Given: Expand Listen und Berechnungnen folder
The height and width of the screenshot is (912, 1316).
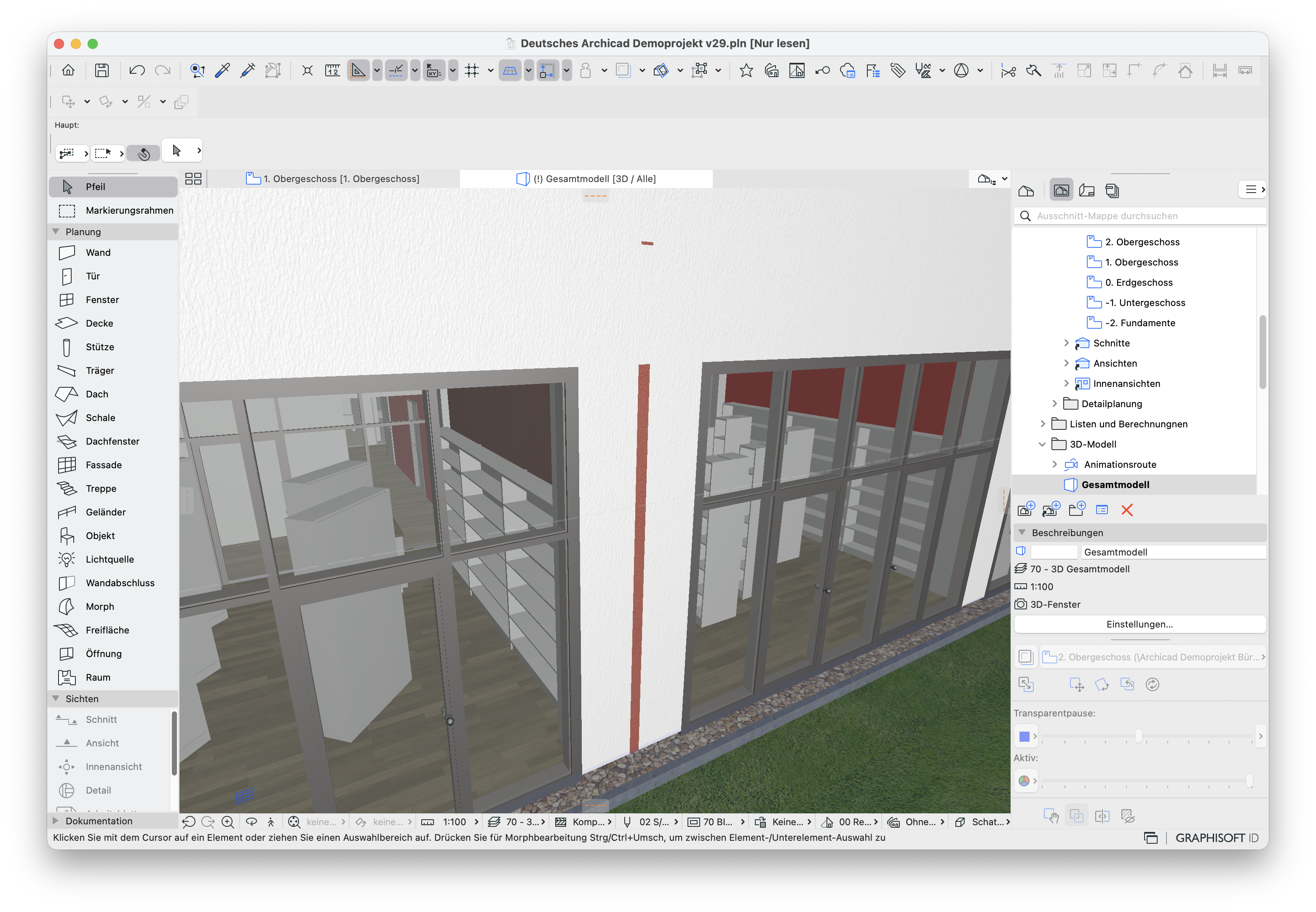Looking at the screenshot, I should 1043,424.
